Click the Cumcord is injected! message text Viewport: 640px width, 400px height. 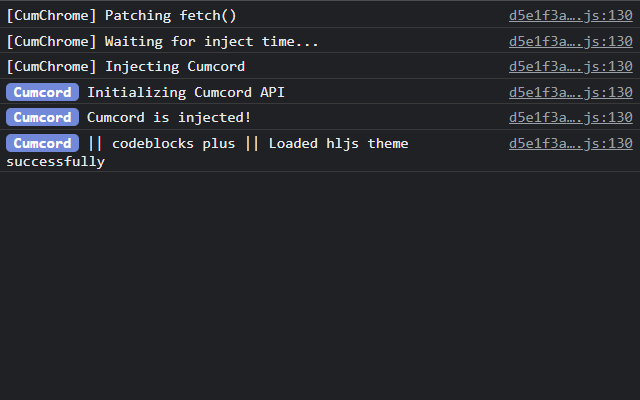[169, 117]
